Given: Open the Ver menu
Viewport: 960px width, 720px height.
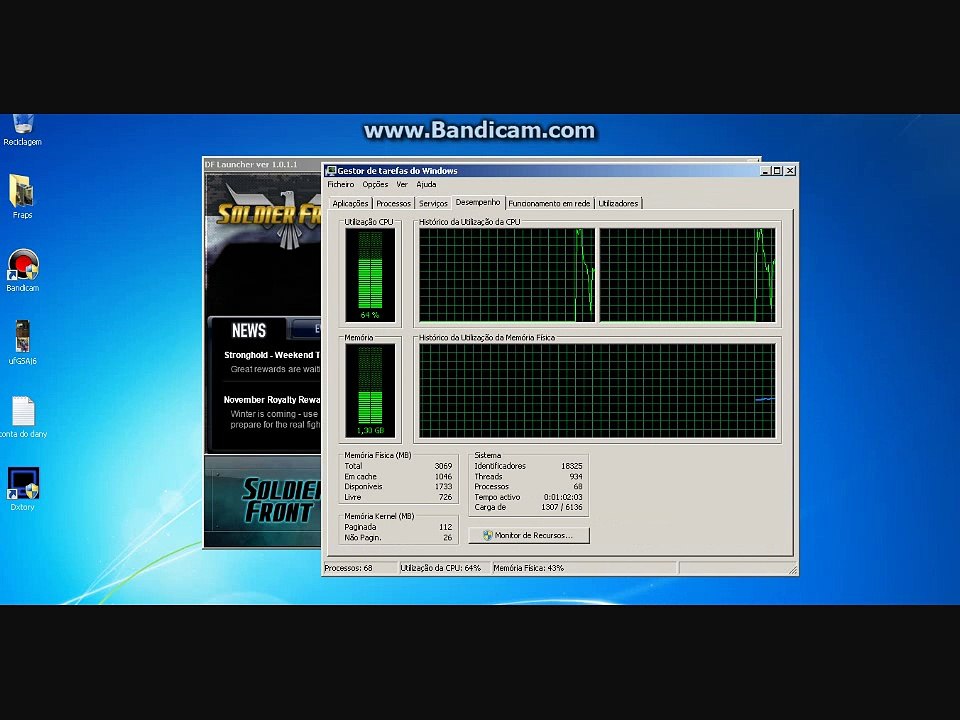Looking at the screenshot, I should [x=402, y=184].
